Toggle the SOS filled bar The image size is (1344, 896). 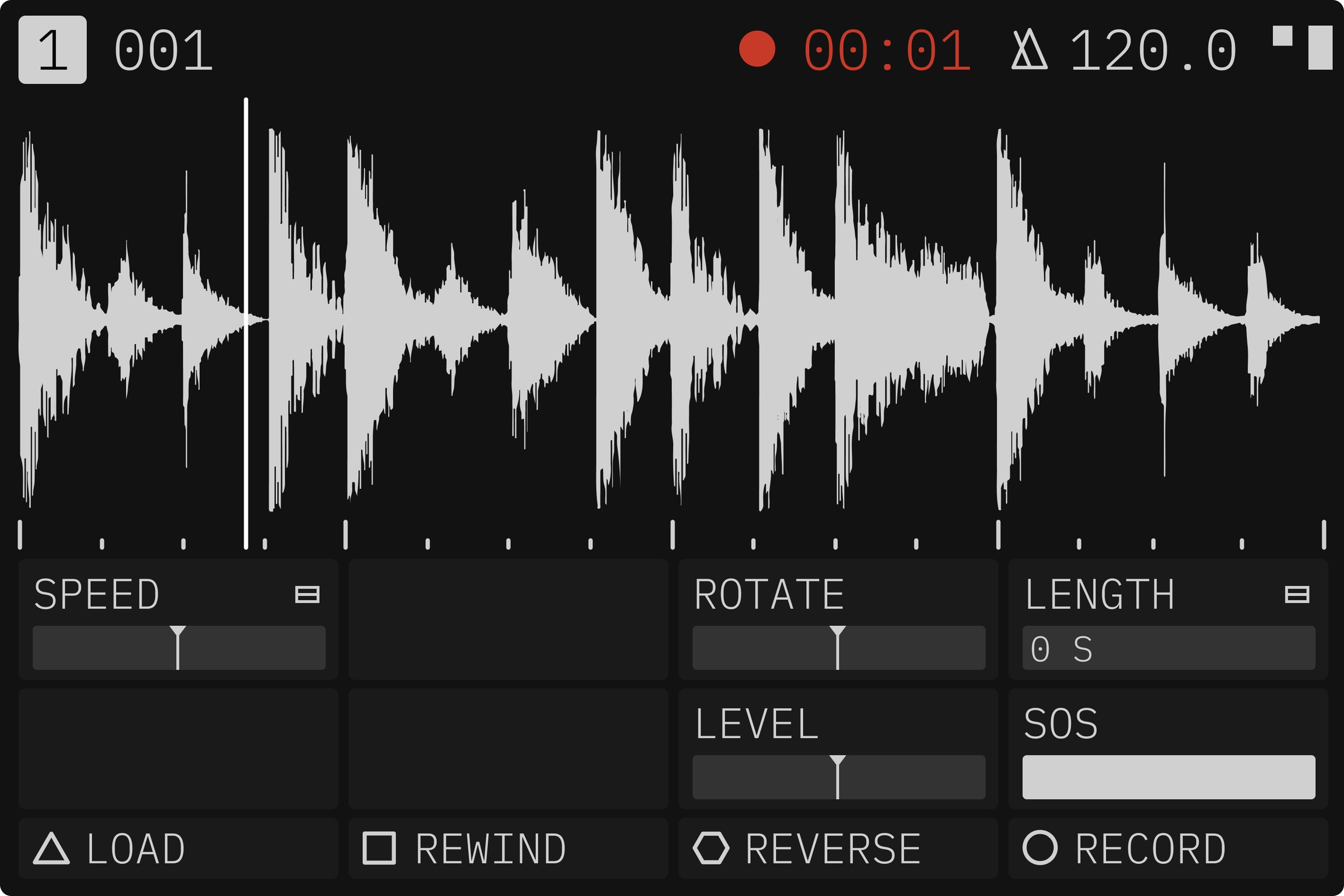tap(1168, 777)
